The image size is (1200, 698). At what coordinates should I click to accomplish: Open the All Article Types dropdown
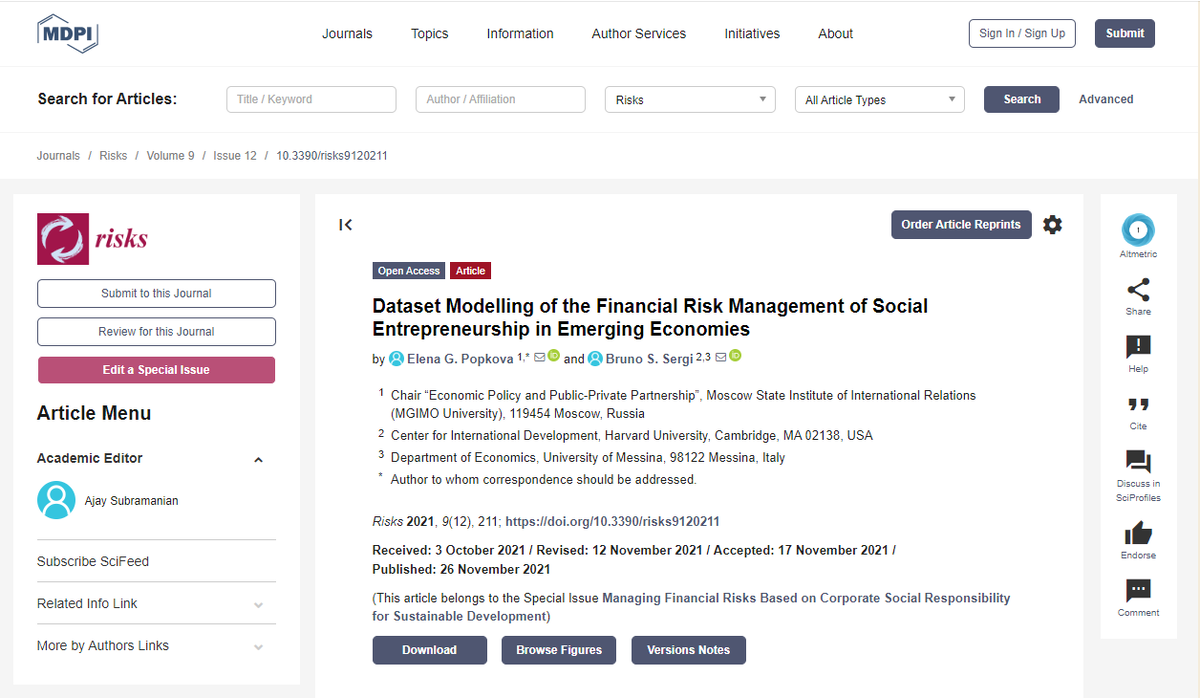879,99
